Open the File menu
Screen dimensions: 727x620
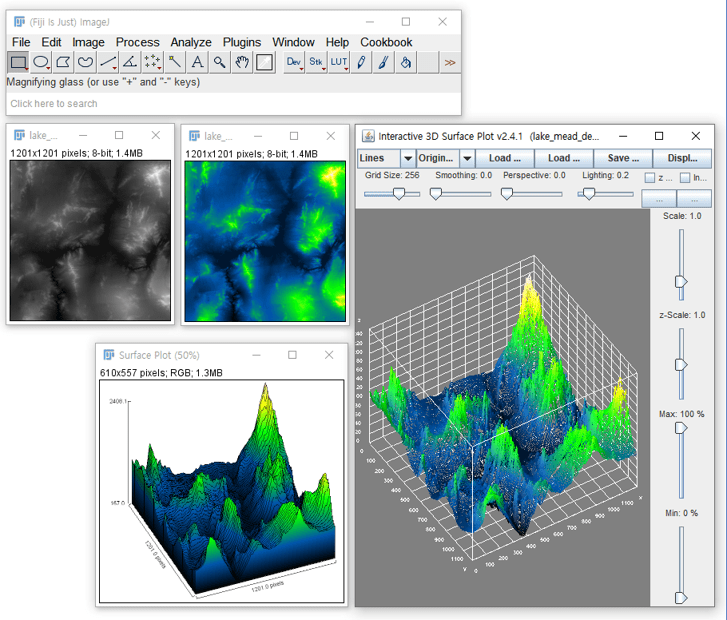pyautogui.click(x=21, y=42)
